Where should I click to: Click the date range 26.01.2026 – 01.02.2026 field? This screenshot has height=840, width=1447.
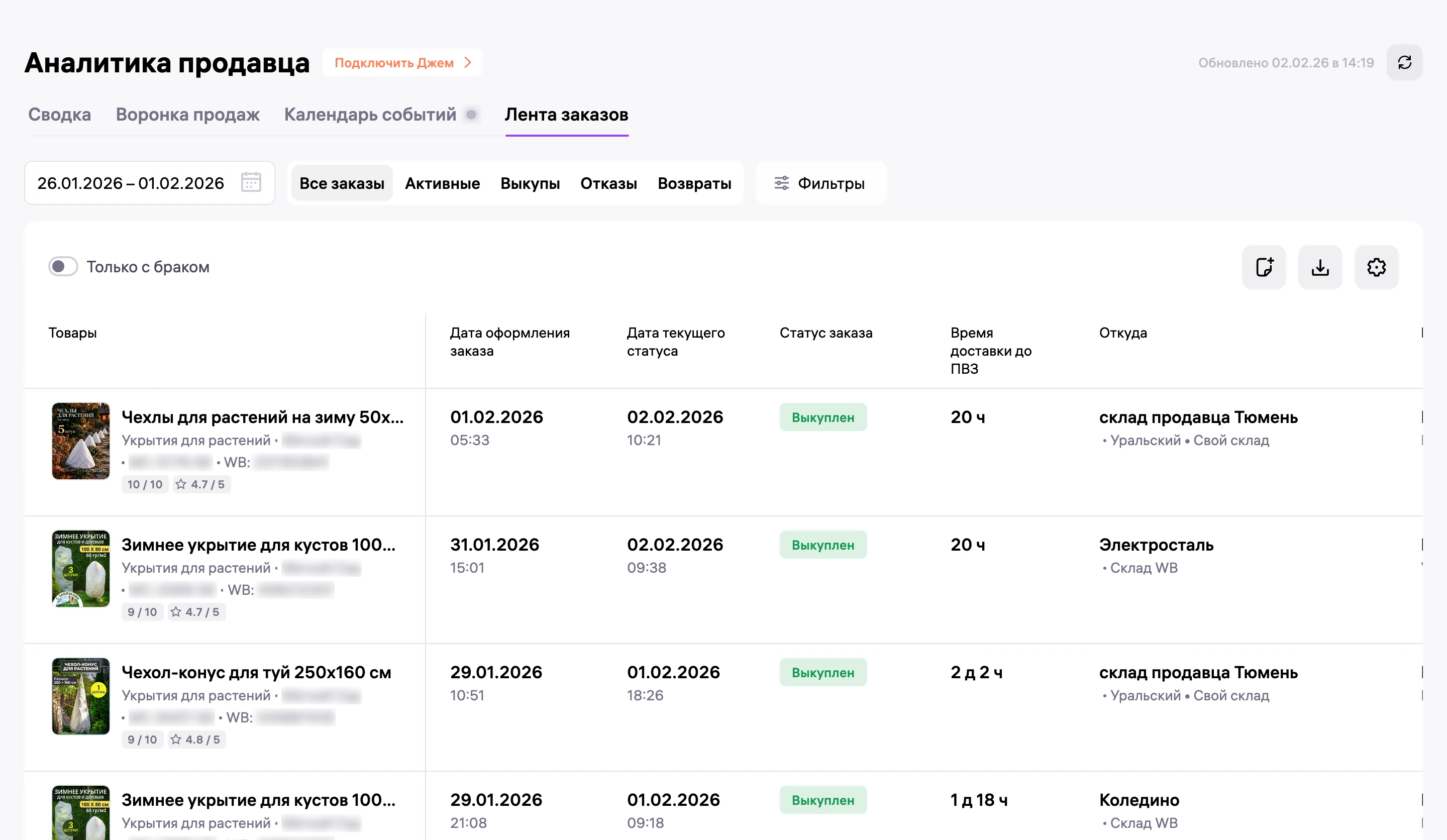tap(149, 182)
